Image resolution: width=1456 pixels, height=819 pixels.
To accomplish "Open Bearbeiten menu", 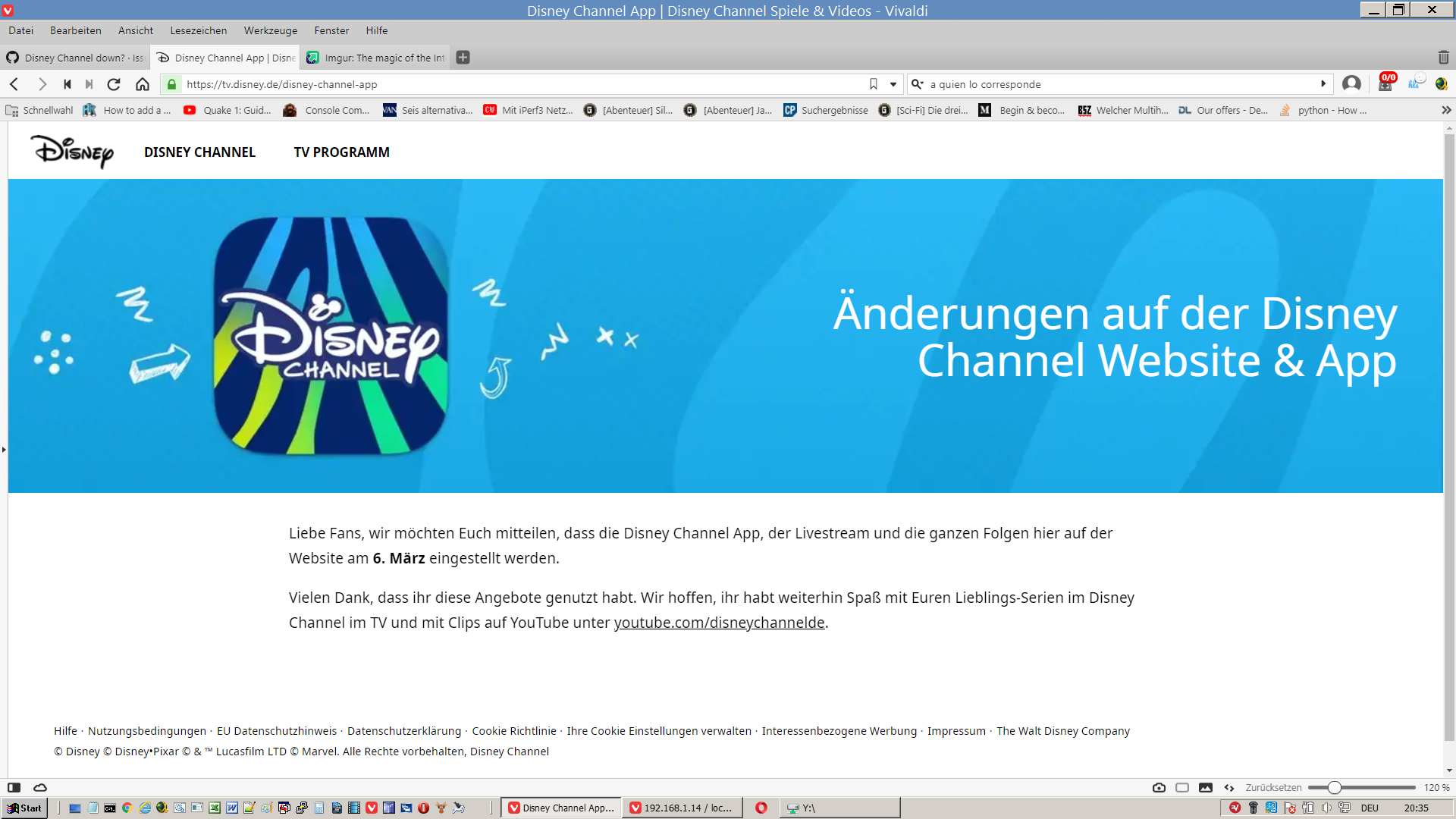I will tap(76, 30).
